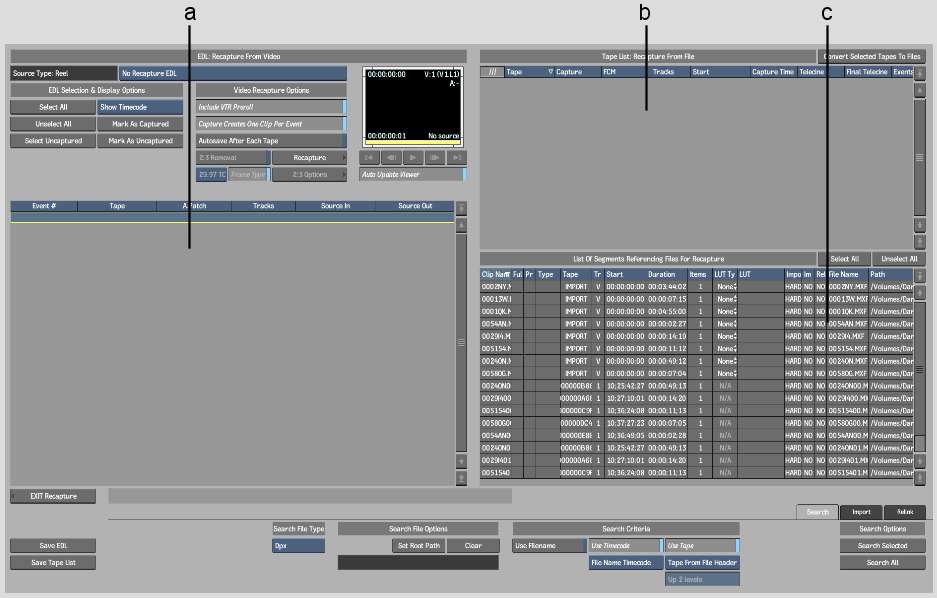Click the play button under the viewer
The width and height of the screenshot is (937, 598).
pos(413,158)
